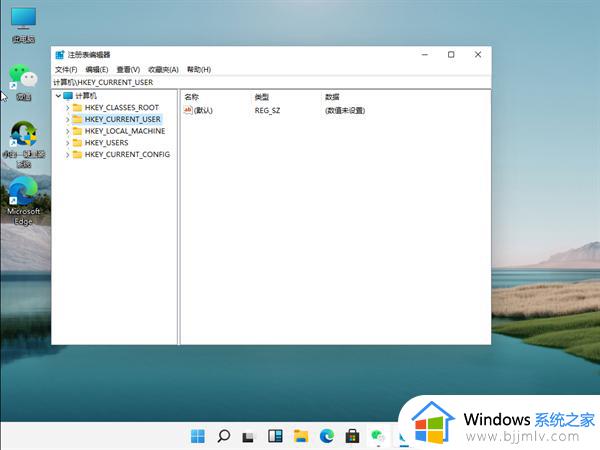
Task: Select the HKEY_USERS tree item
Action: 106,143
